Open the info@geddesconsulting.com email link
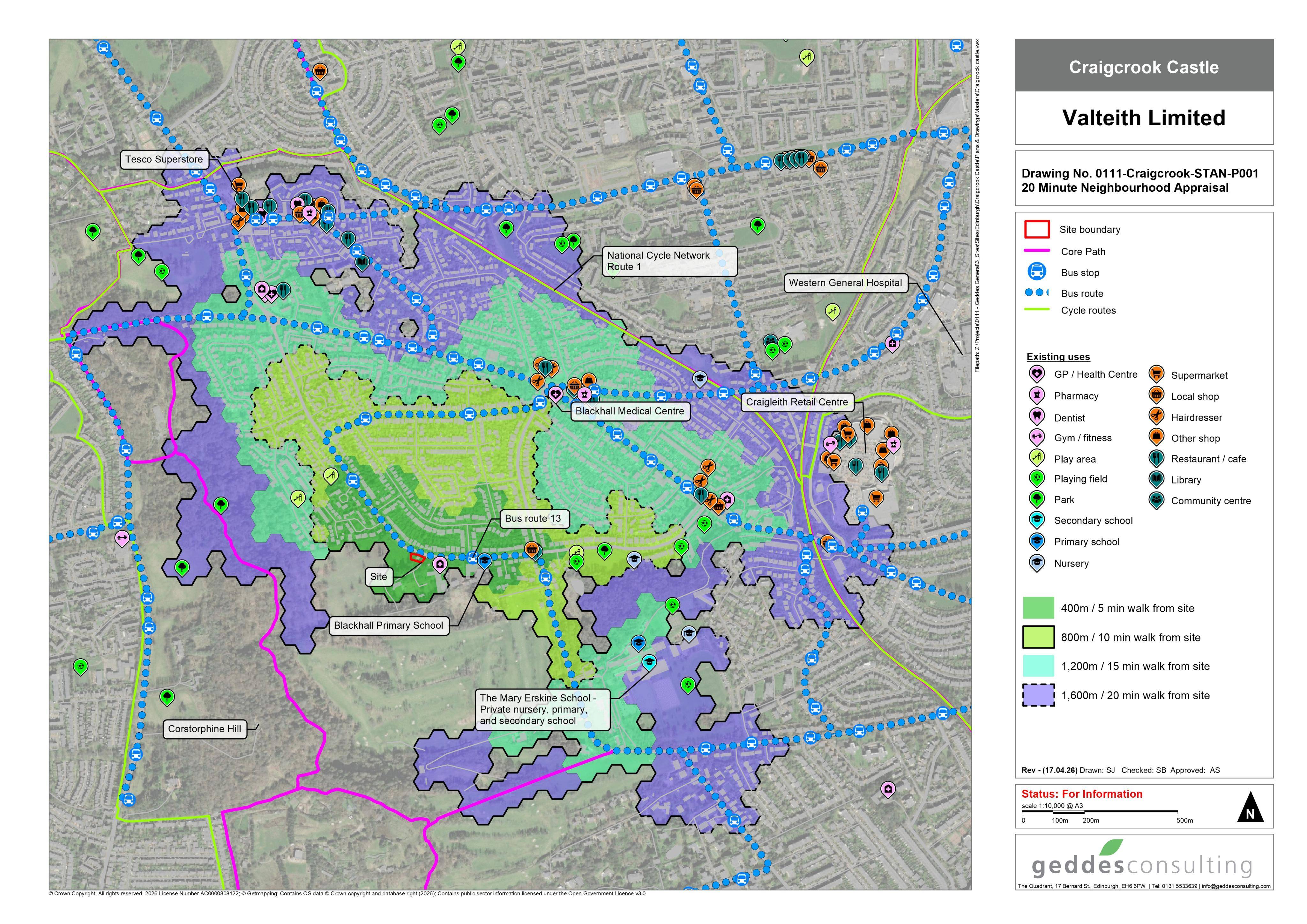Screen dimensions: 1307x924 coord(1236,886)
